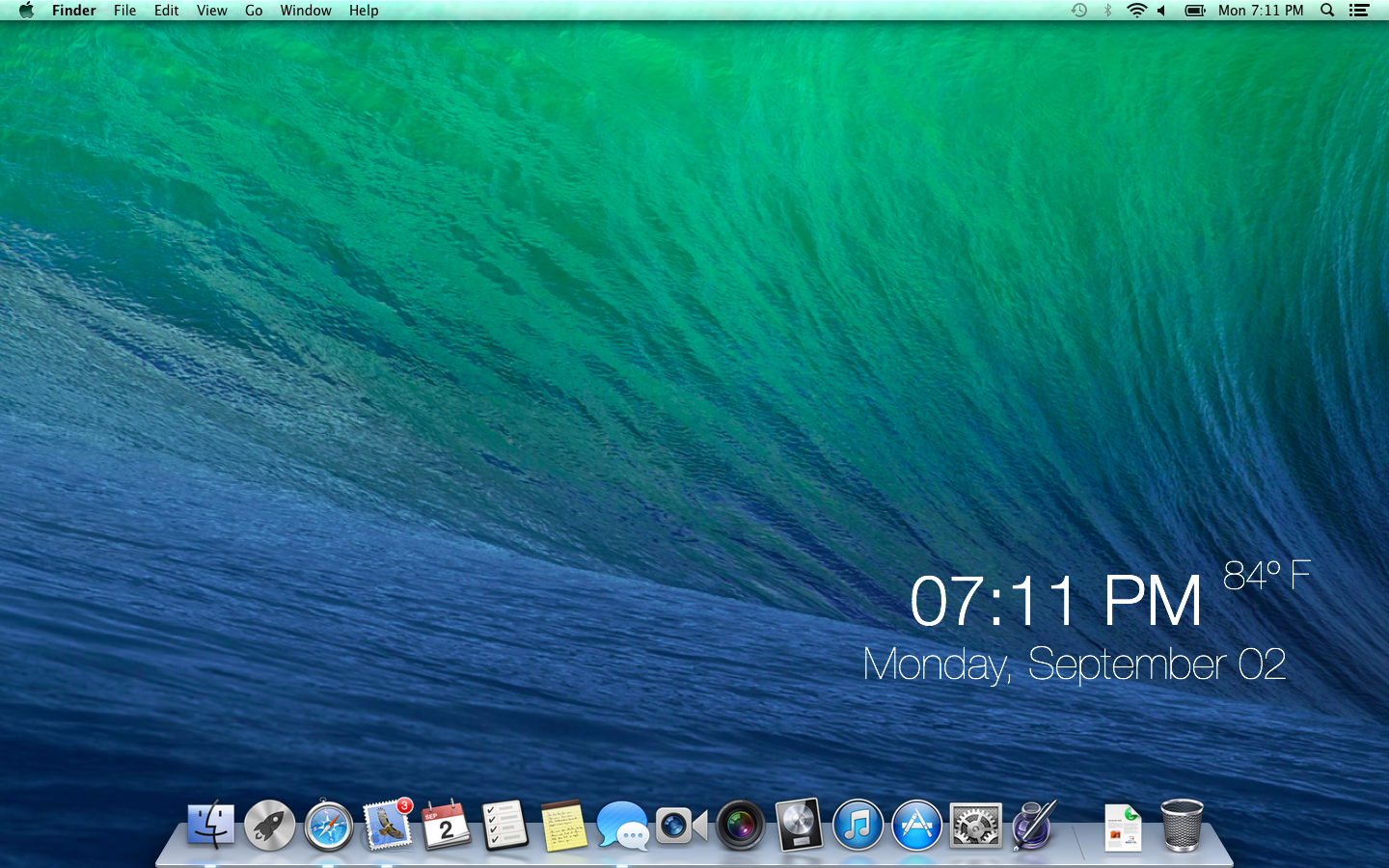Open Notification Center list icon
This screenshot has height=868, width=1389.
[x=1359, y=11]
